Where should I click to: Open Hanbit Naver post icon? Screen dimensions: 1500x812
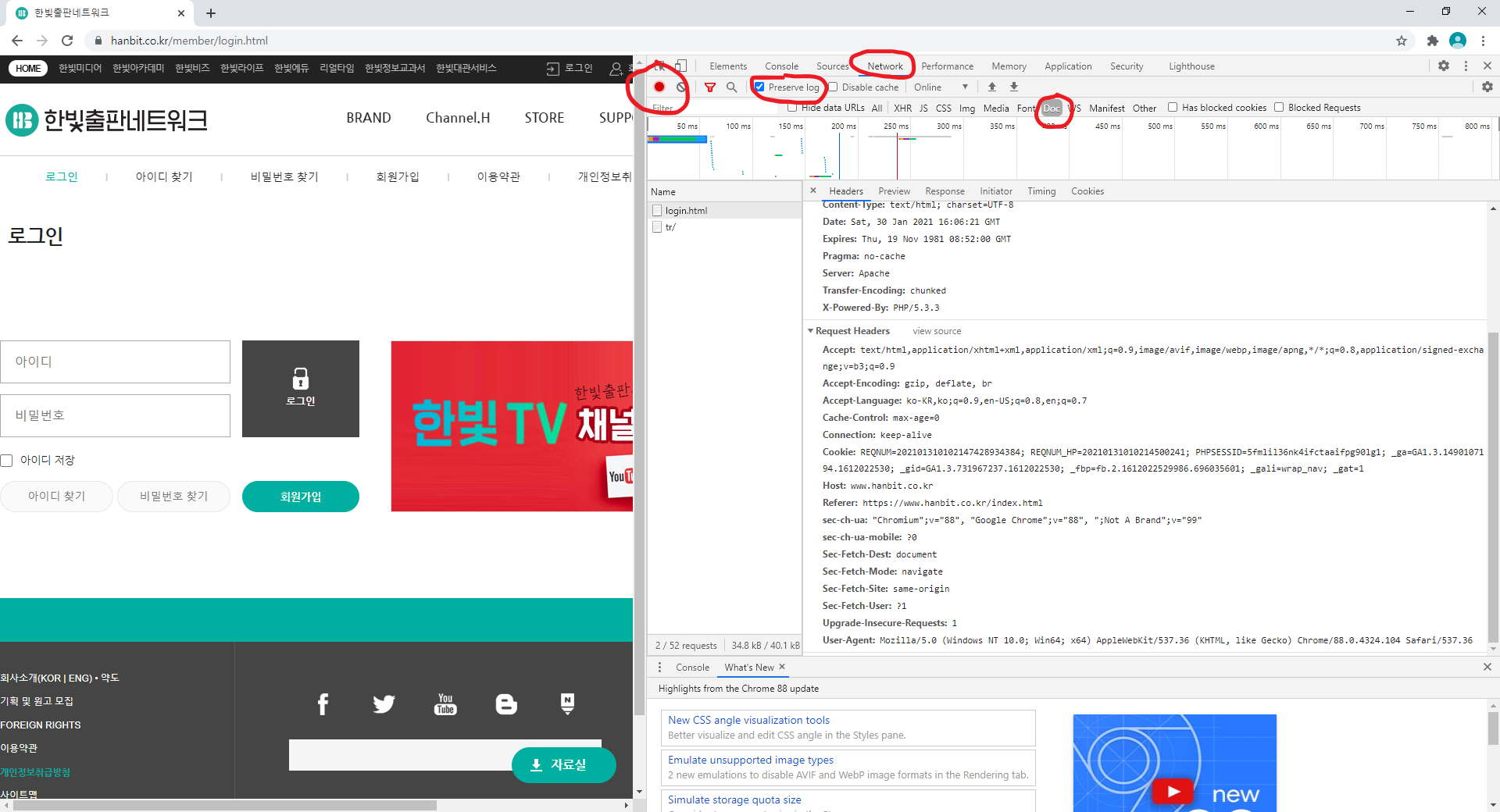pos(567,704)
